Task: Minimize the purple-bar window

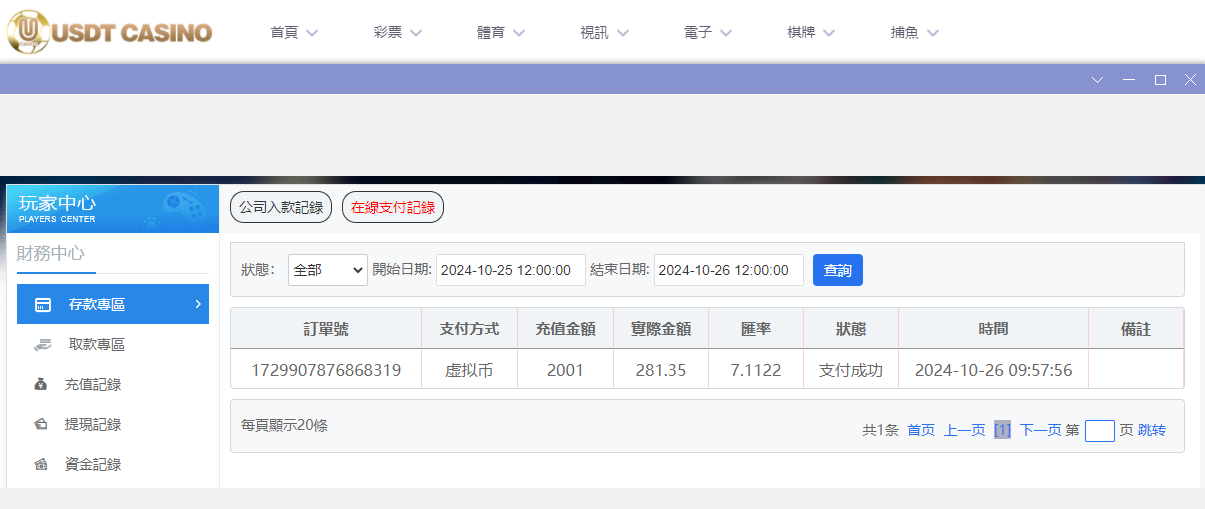Action: [1128, 79]
